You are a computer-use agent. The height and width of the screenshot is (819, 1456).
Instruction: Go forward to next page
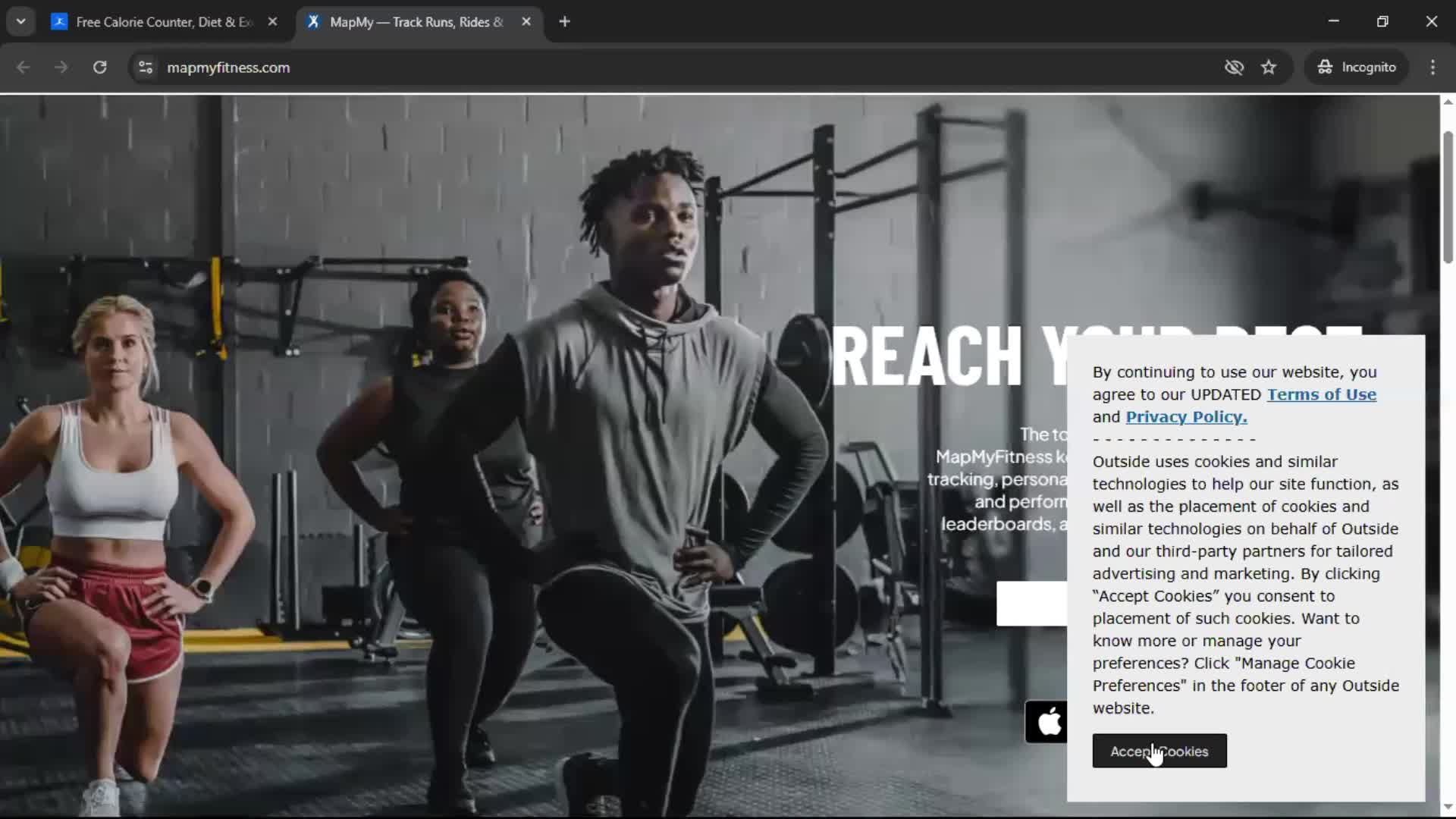(x=61, y=67)
